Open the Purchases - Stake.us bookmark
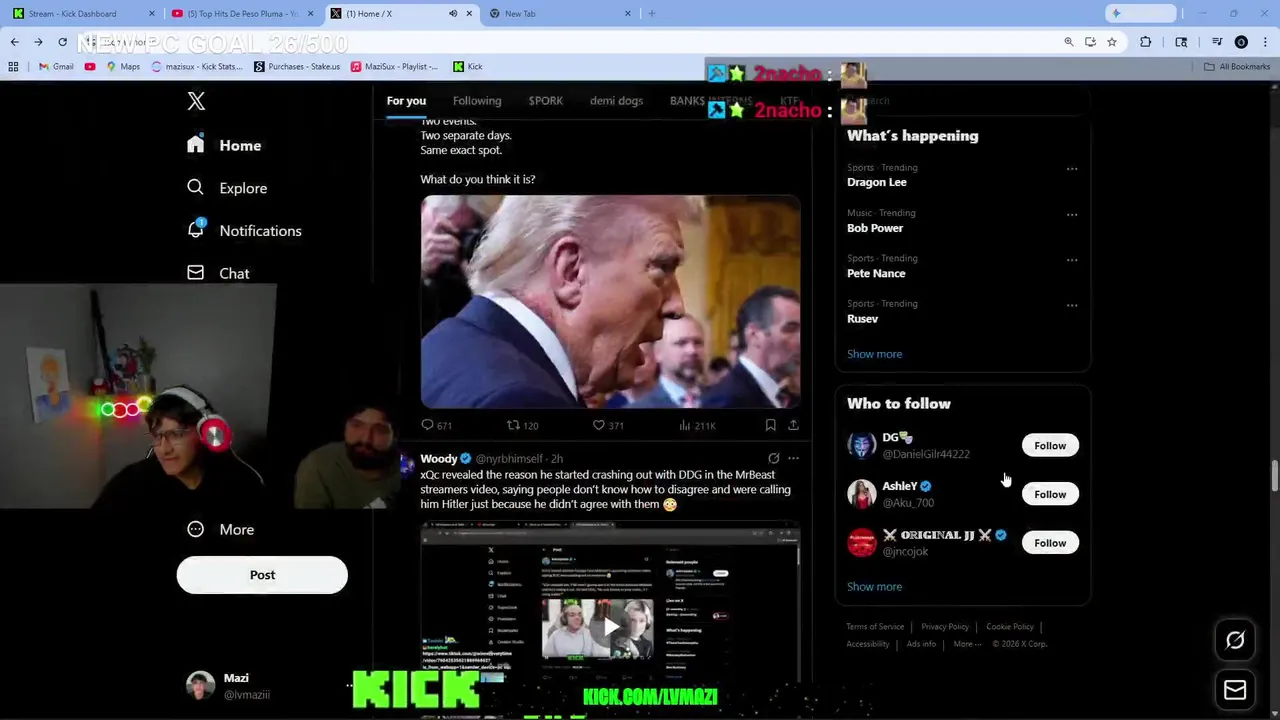1280x720 pixels. (297, 67)
